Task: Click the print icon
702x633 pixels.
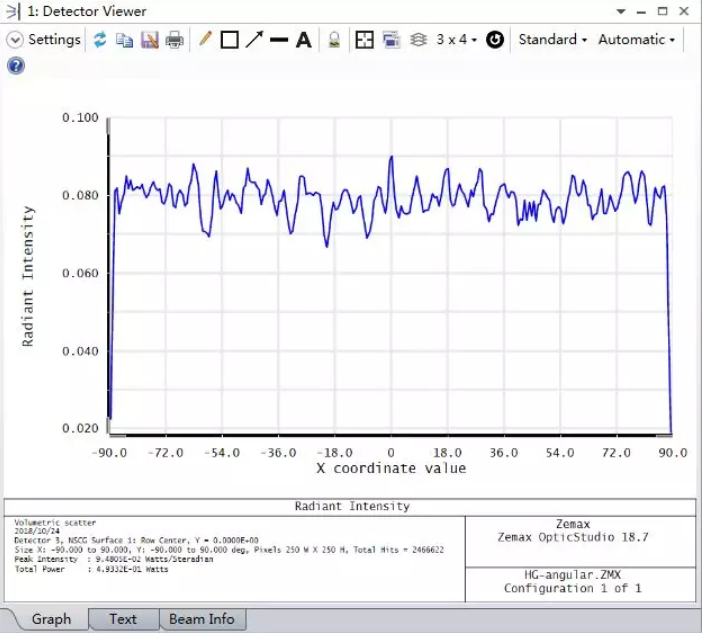Action: click(175, 40)
